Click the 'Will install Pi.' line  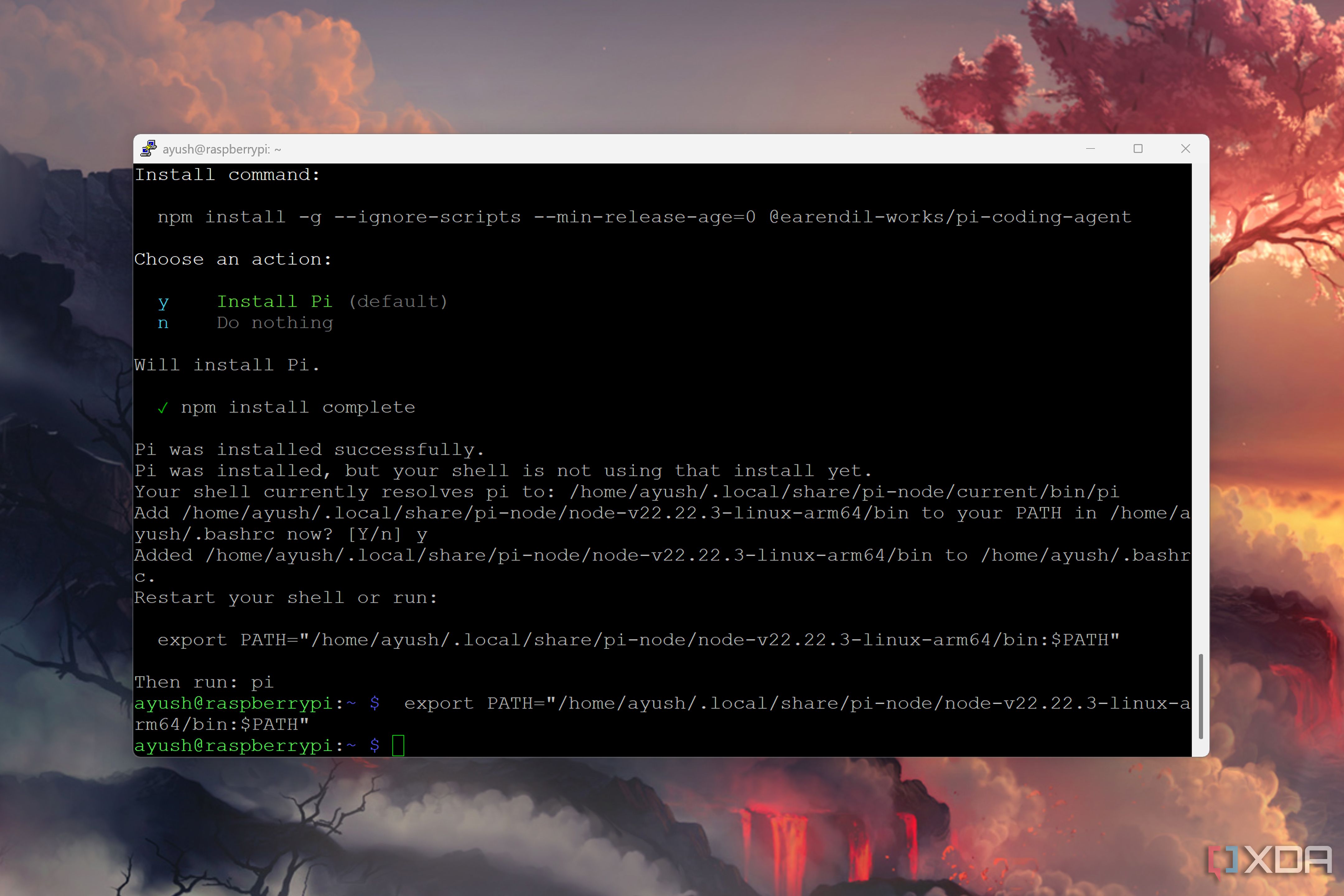[x=227, y=365]
